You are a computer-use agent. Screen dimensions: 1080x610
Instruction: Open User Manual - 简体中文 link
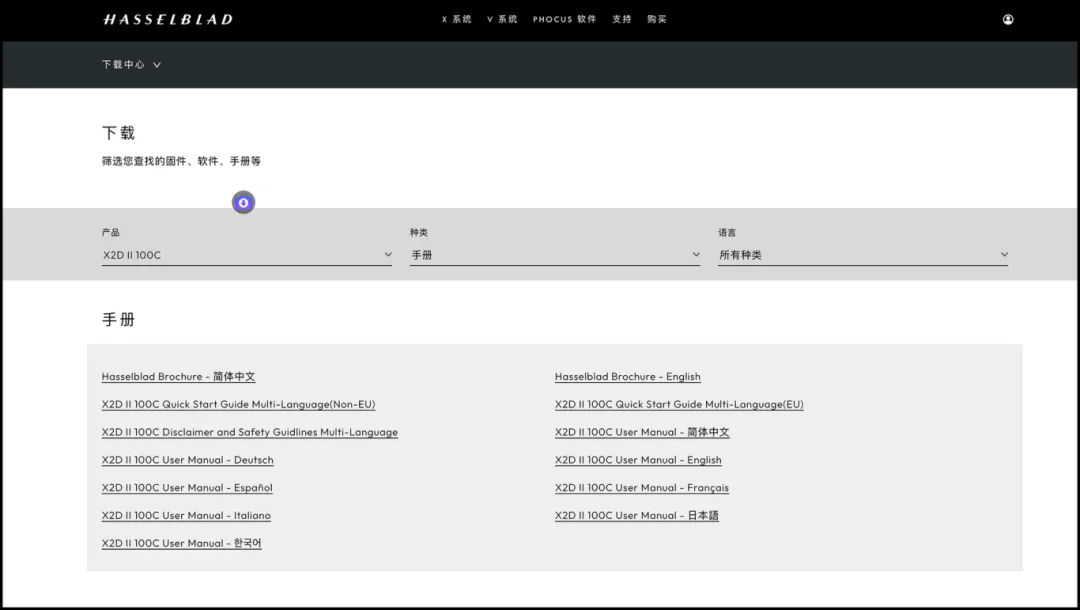(642, 432)
